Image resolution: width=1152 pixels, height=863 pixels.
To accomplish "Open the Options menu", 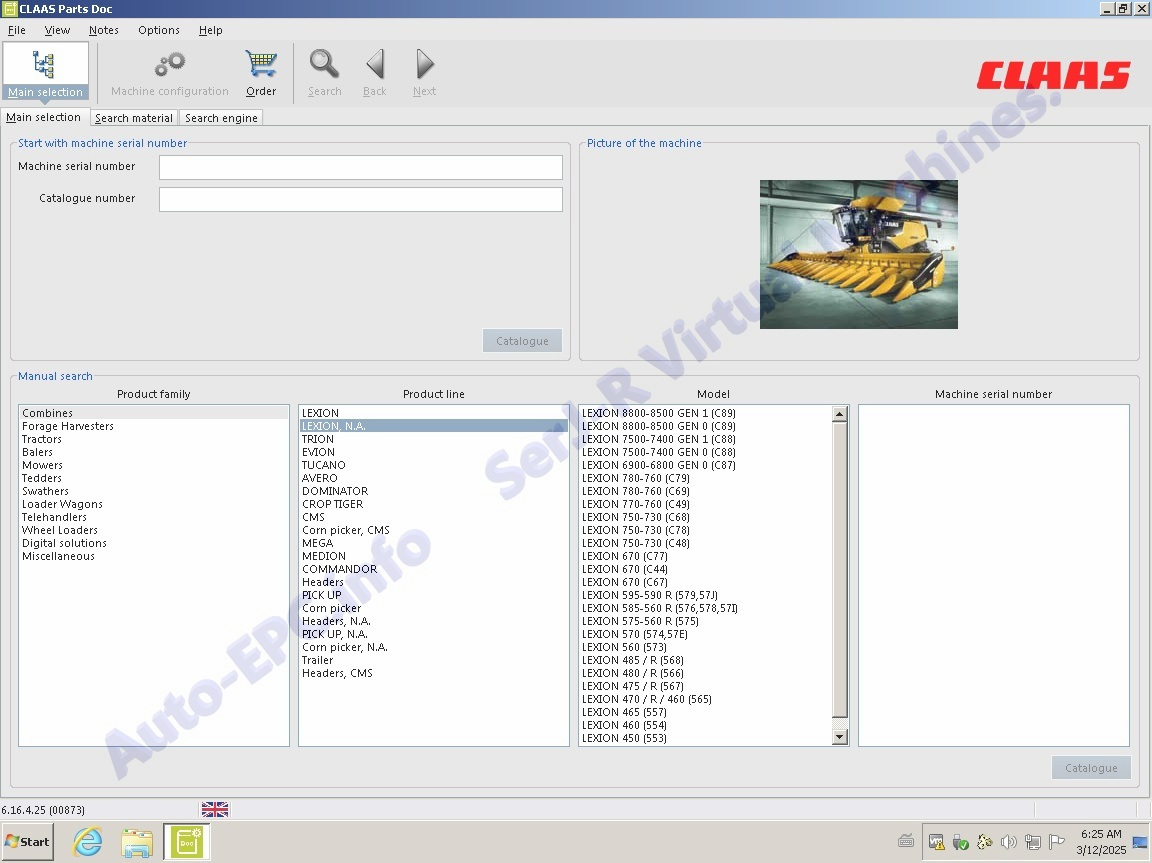I will click(x=159, y=30).
